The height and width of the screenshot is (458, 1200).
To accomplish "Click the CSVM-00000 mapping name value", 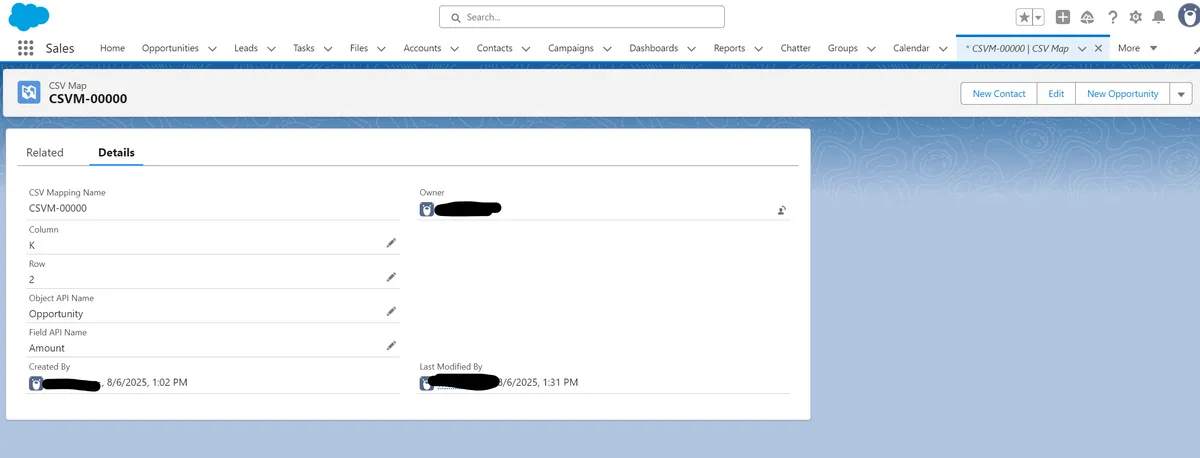I will click(58, 208).
